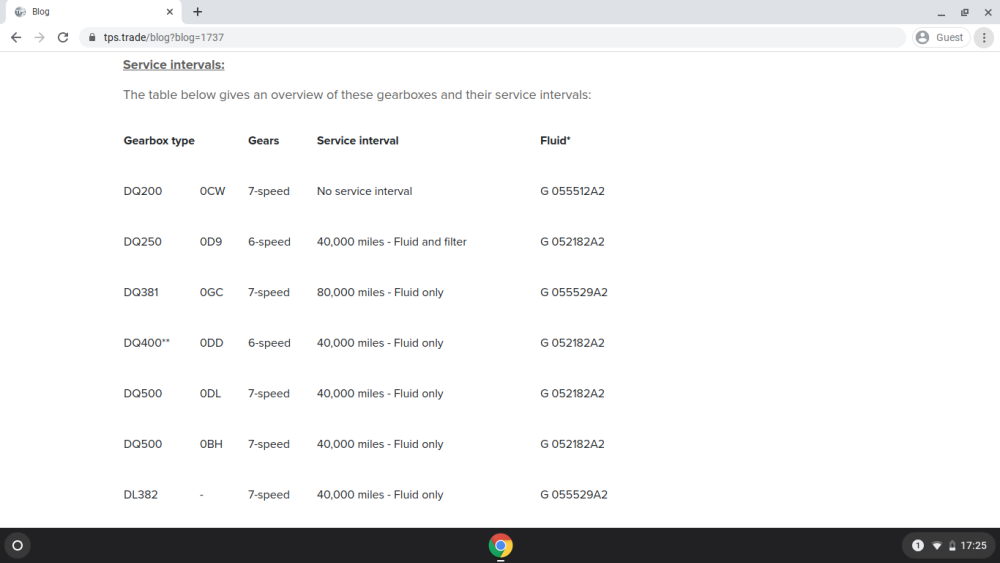Click the Guest profile button

(x=939, y=37)
